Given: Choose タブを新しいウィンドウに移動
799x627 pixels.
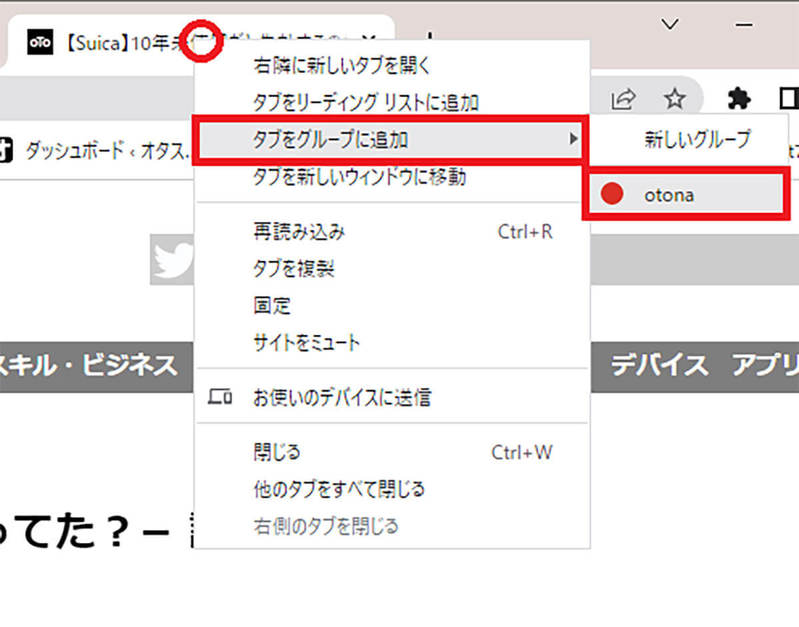Looking at the screenshot, I should pyautogui.click(x=392, y=177).
